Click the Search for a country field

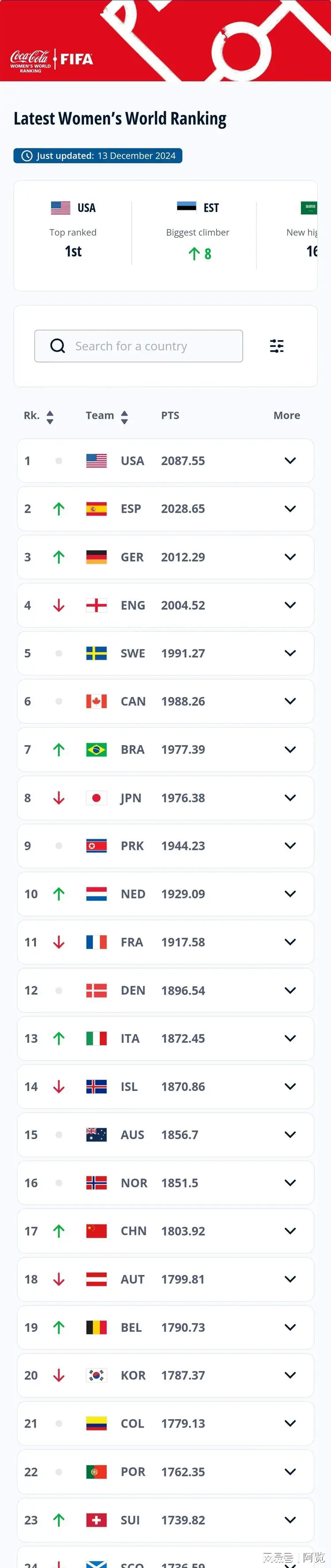pyautogui.click(x=139, y=346)
